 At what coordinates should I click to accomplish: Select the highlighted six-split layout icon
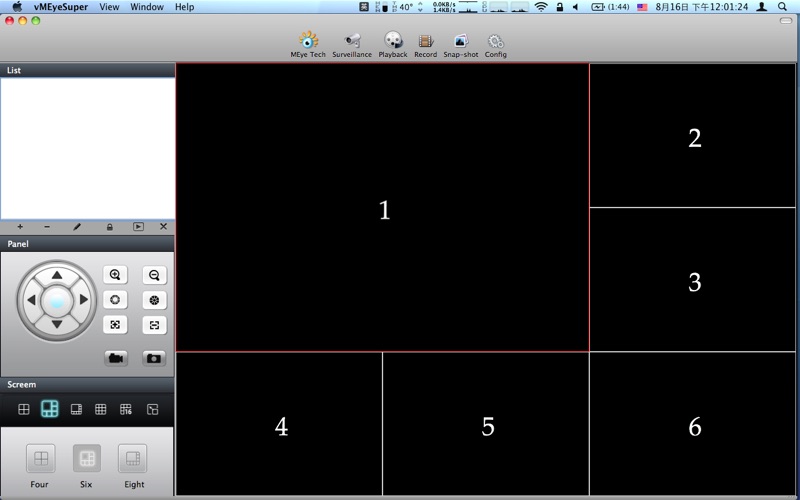49,409
